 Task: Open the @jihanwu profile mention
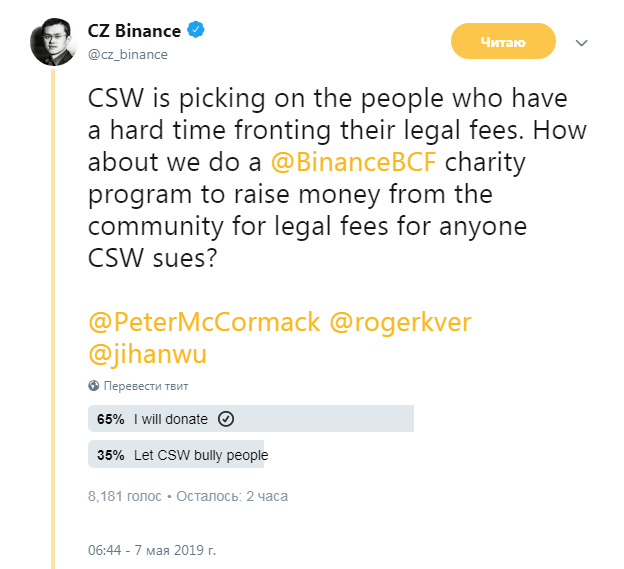click(x=148, y=354)
